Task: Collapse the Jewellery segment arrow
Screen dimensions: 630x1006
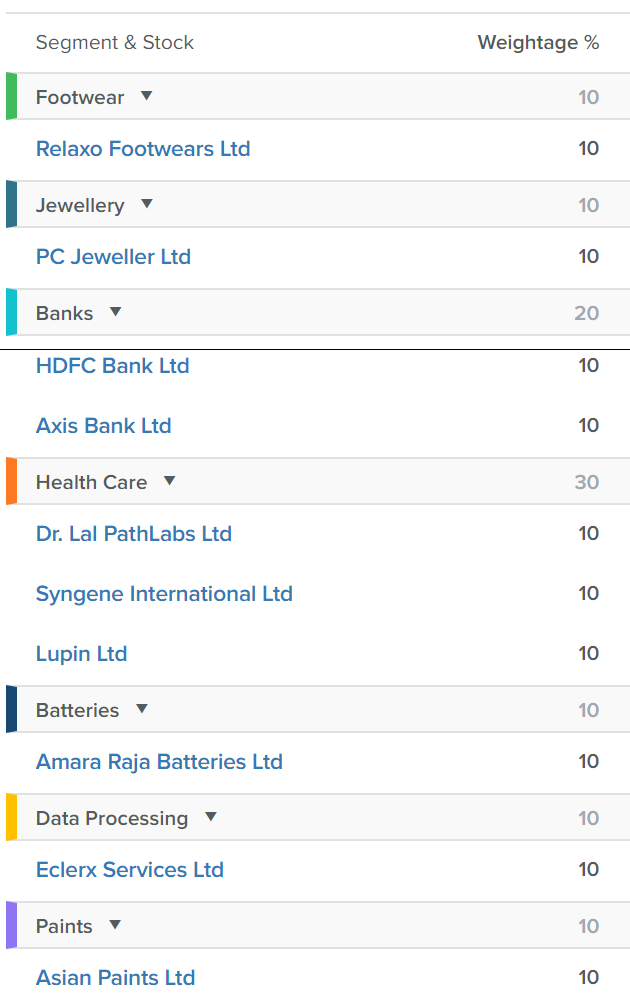Action: (x=147, y=204)
